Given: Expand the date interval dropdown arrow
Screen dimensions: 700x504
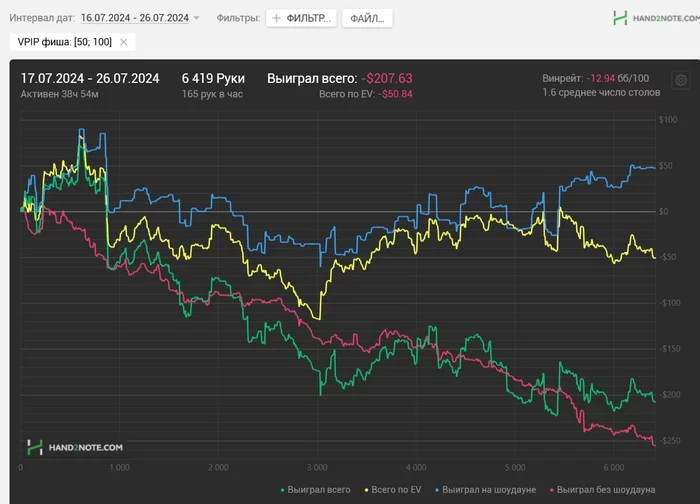Looking at the screenshot, I should [196, 18].
